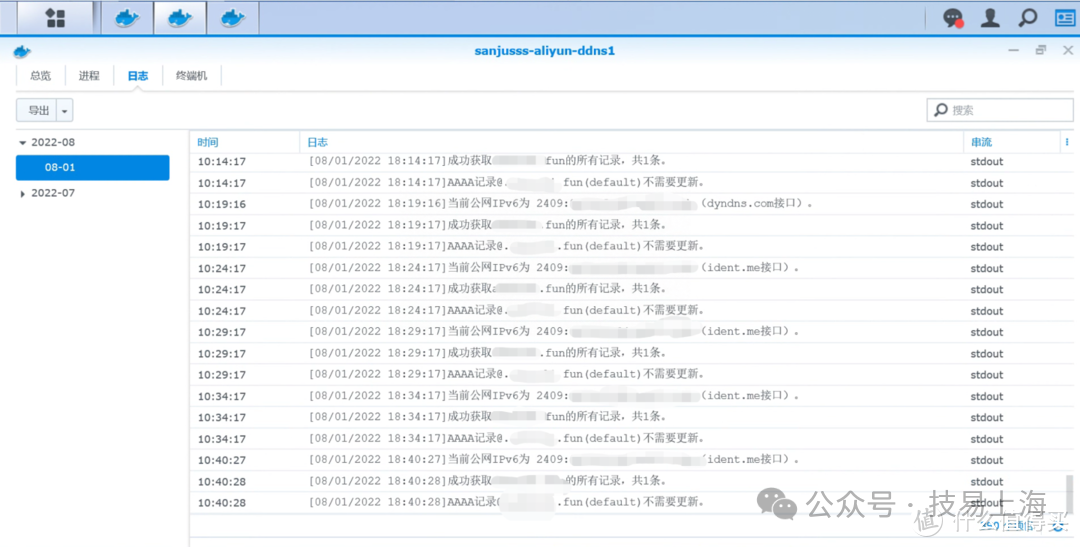Screen dimensions: 1080x547
Task: Minimize the sanjusss-aliyun-ddns1 window
Action: tap(1013, 50)
